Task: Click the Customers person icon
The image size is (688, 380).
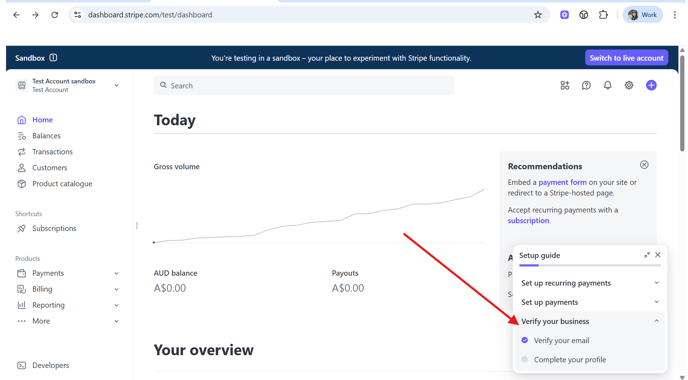Action: coord(22,168)
